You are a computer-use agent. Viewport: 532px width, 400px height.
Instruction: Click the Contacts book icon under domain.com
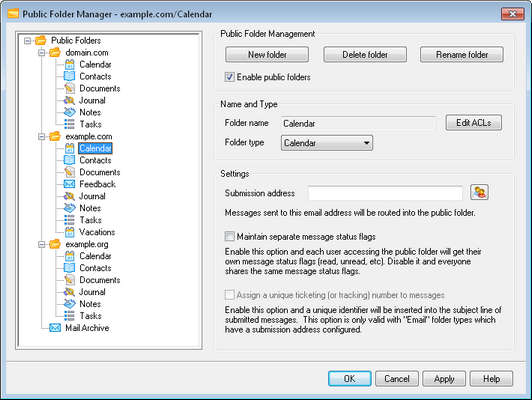coord(69,76)
